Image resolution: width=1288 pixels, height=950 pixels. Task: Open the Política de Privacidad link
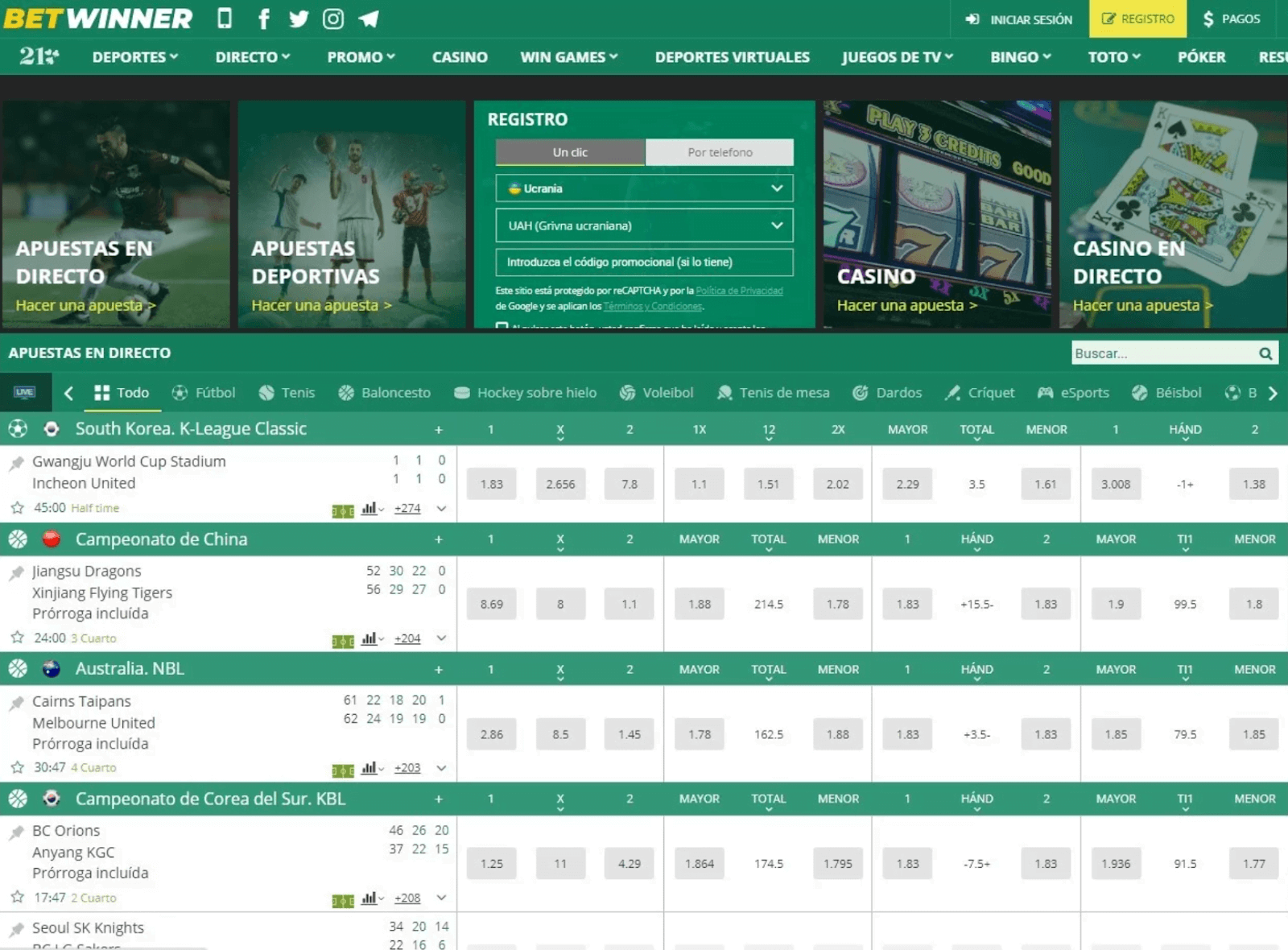coord(739,291)
